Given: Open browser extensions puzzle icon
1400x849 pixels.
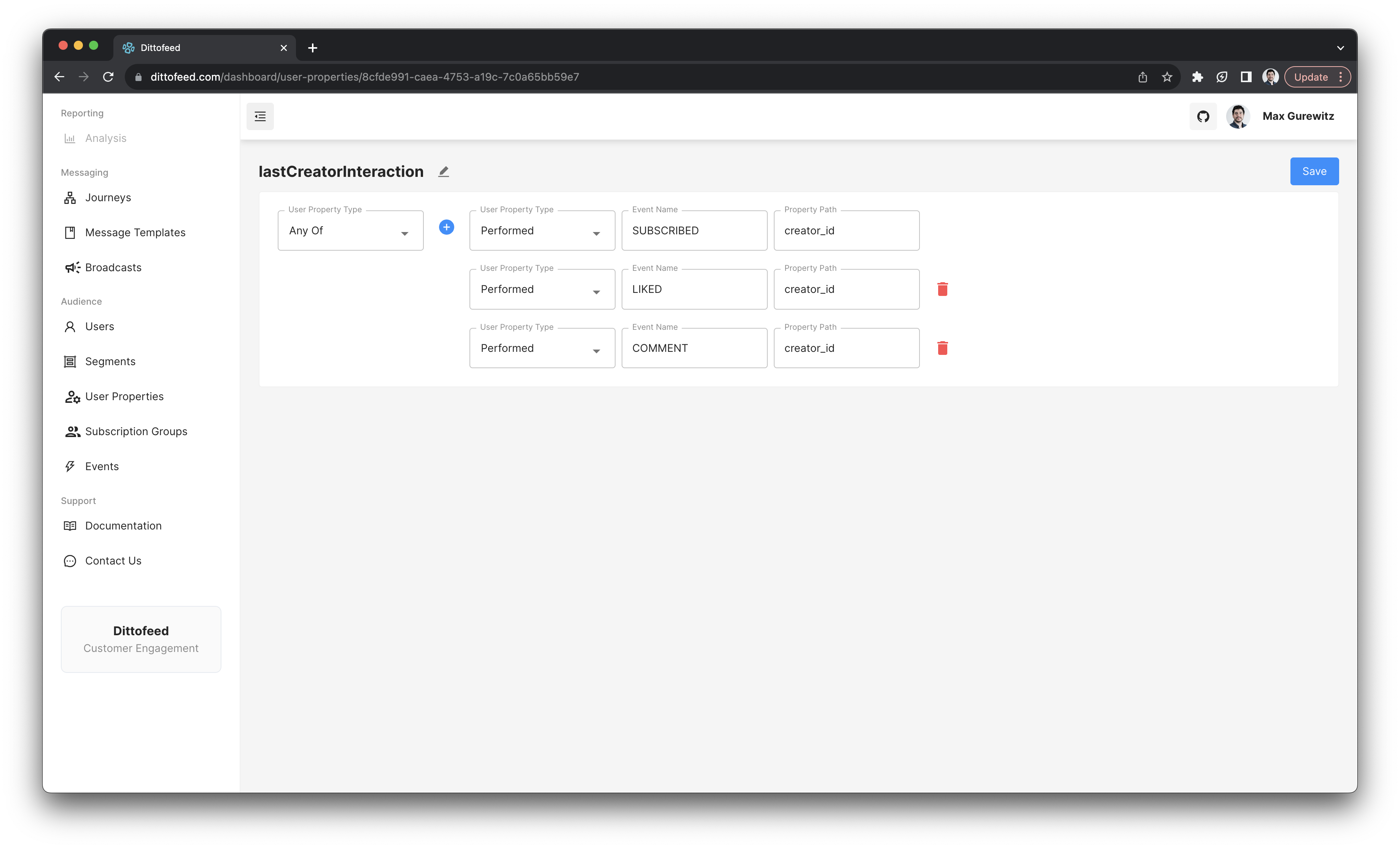Looking at the screenshot, I should (1197, 77).
